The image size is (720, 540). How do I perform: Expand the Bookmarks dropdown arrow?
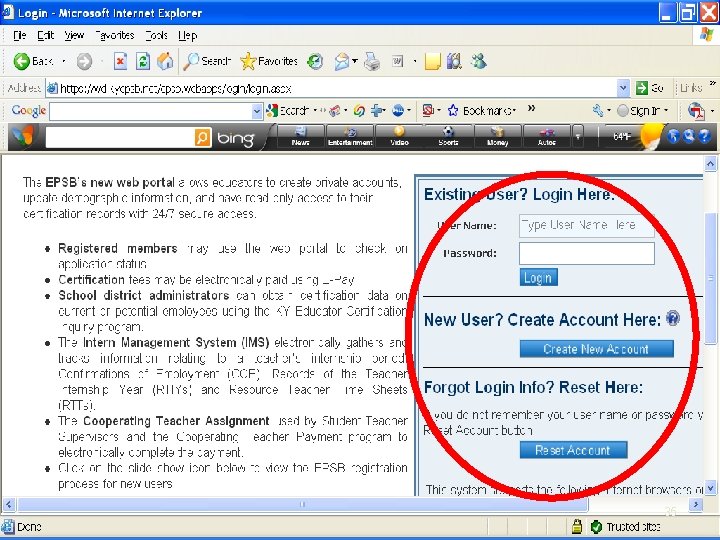514,111
